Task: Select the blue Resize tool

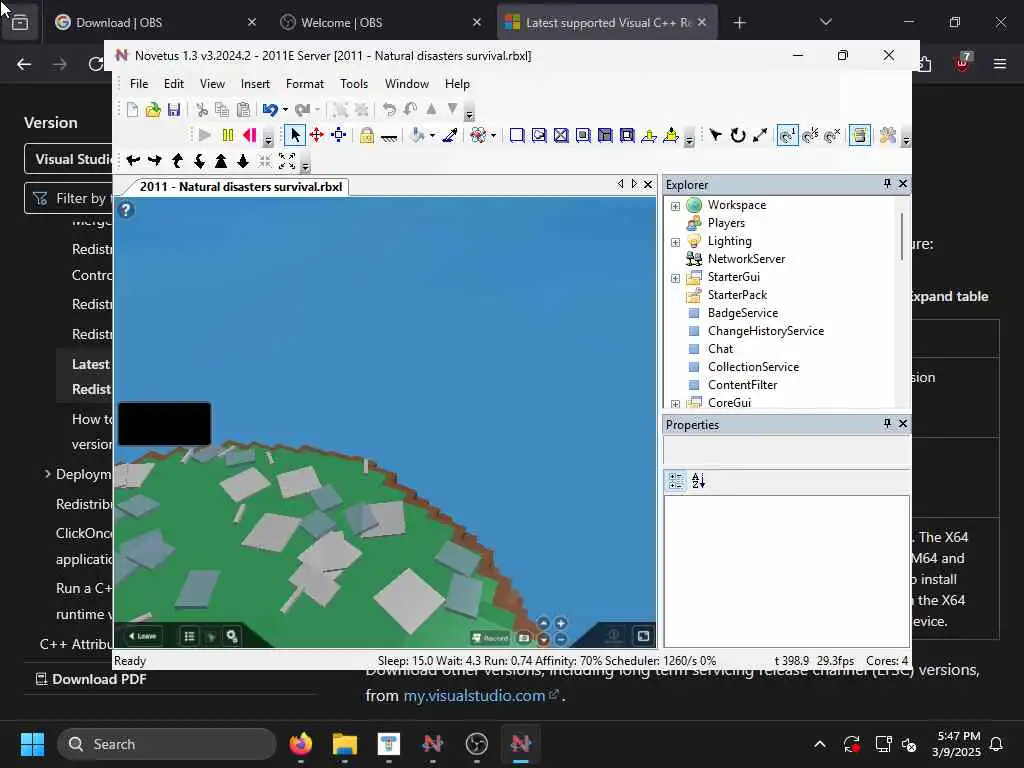Action: pos(338,135)
